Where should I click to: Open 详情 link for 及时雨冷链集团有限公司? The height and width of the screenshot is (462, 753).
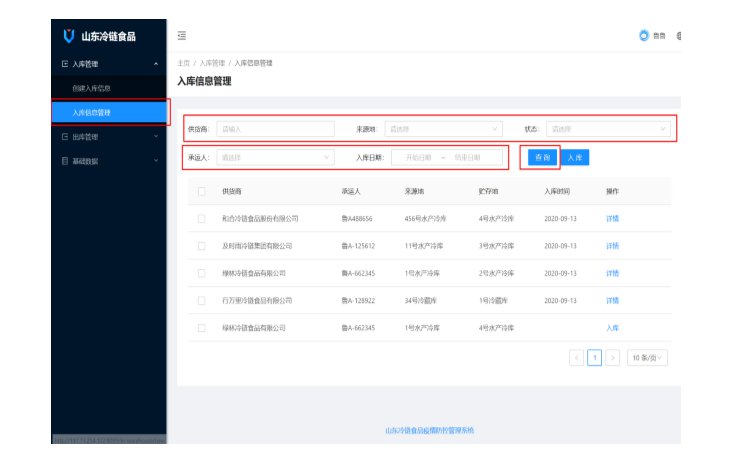click(x=612, y=246)
